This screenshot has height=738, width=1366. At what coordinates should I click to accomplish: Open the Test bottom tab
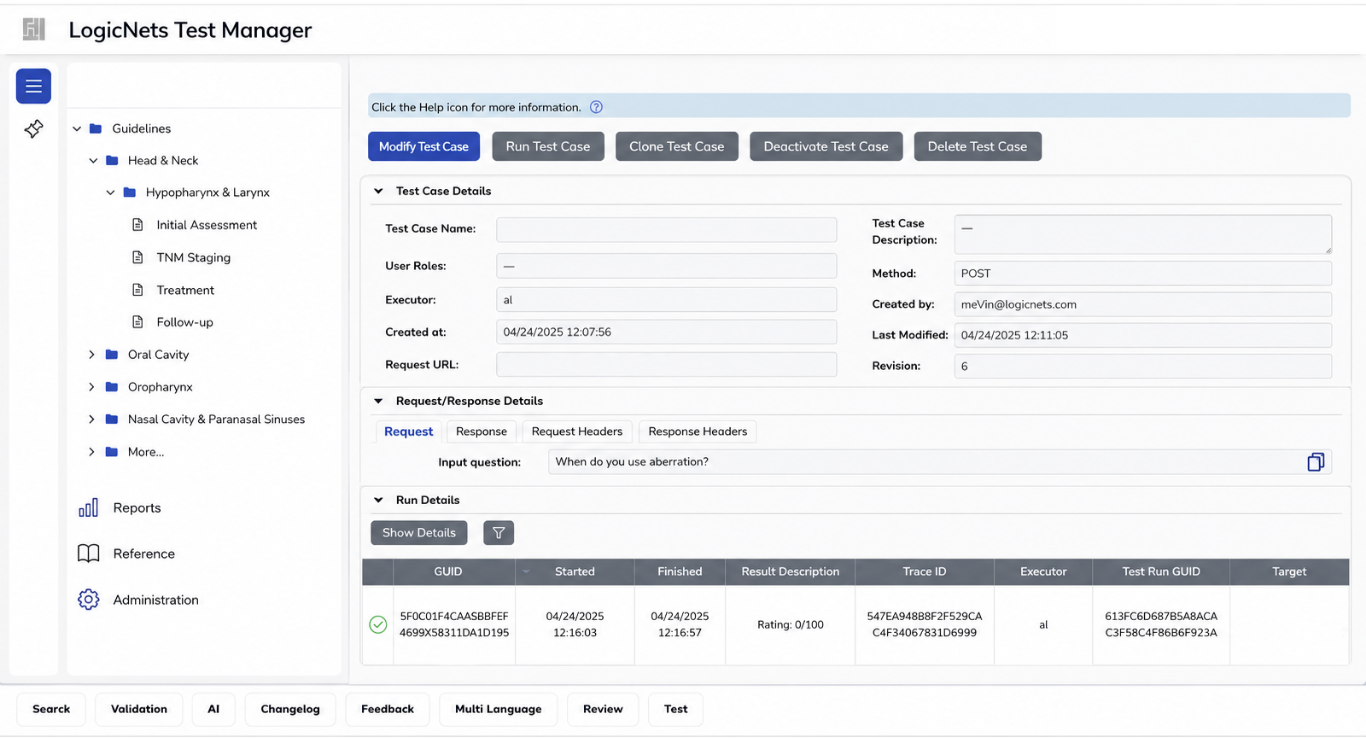676,709
